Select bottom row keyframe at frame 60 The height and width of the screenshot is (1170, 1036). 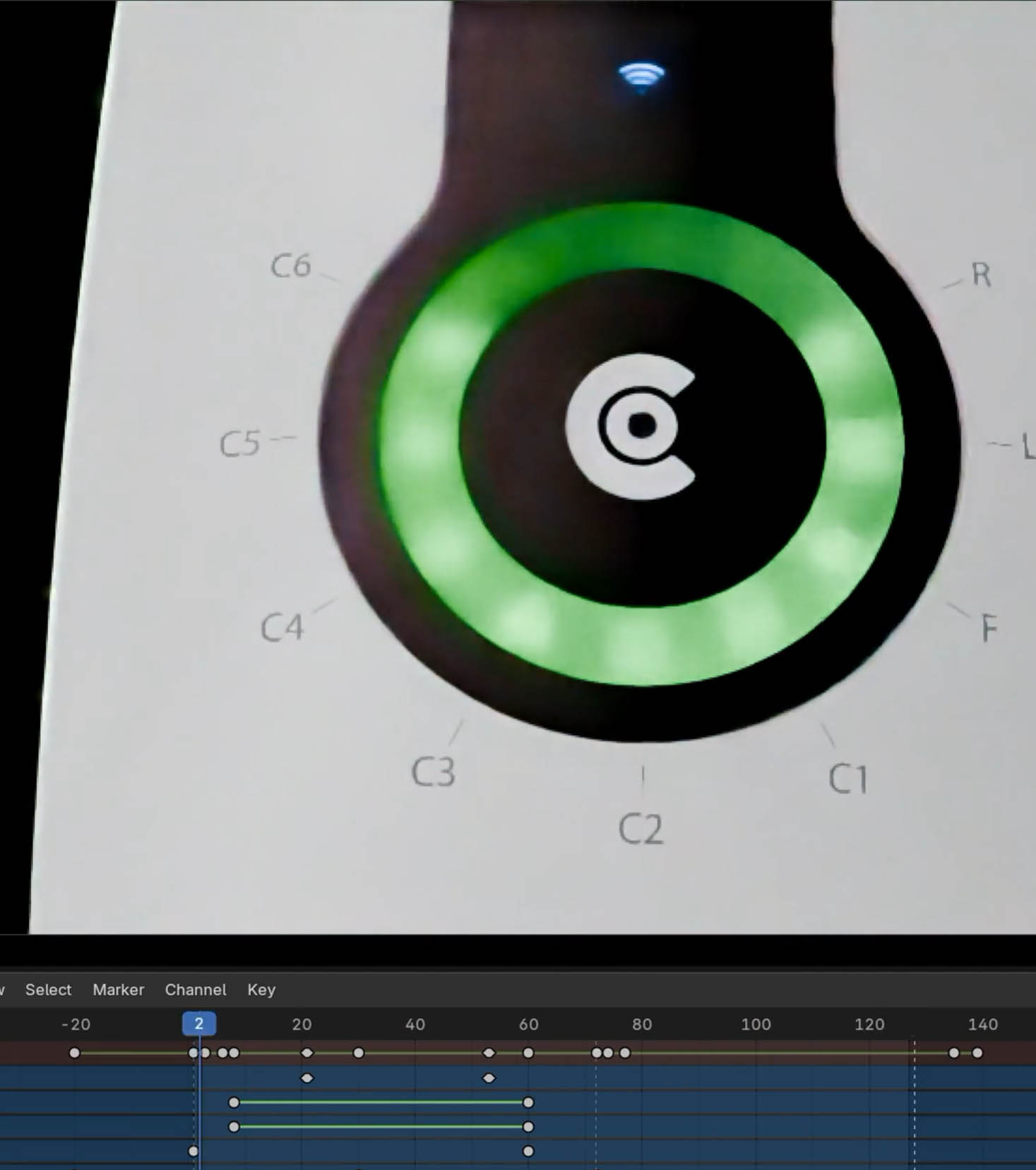(528, 1151)
